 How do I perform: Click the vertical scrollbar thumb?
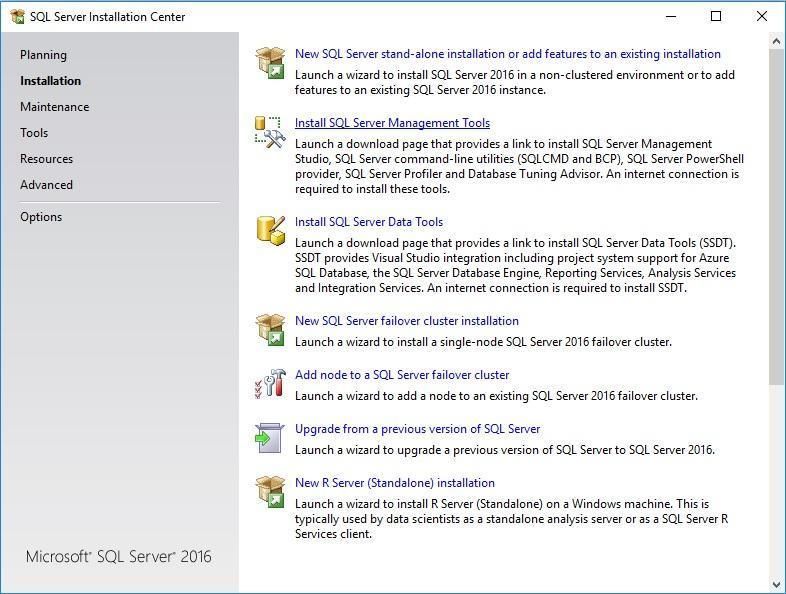776,217
